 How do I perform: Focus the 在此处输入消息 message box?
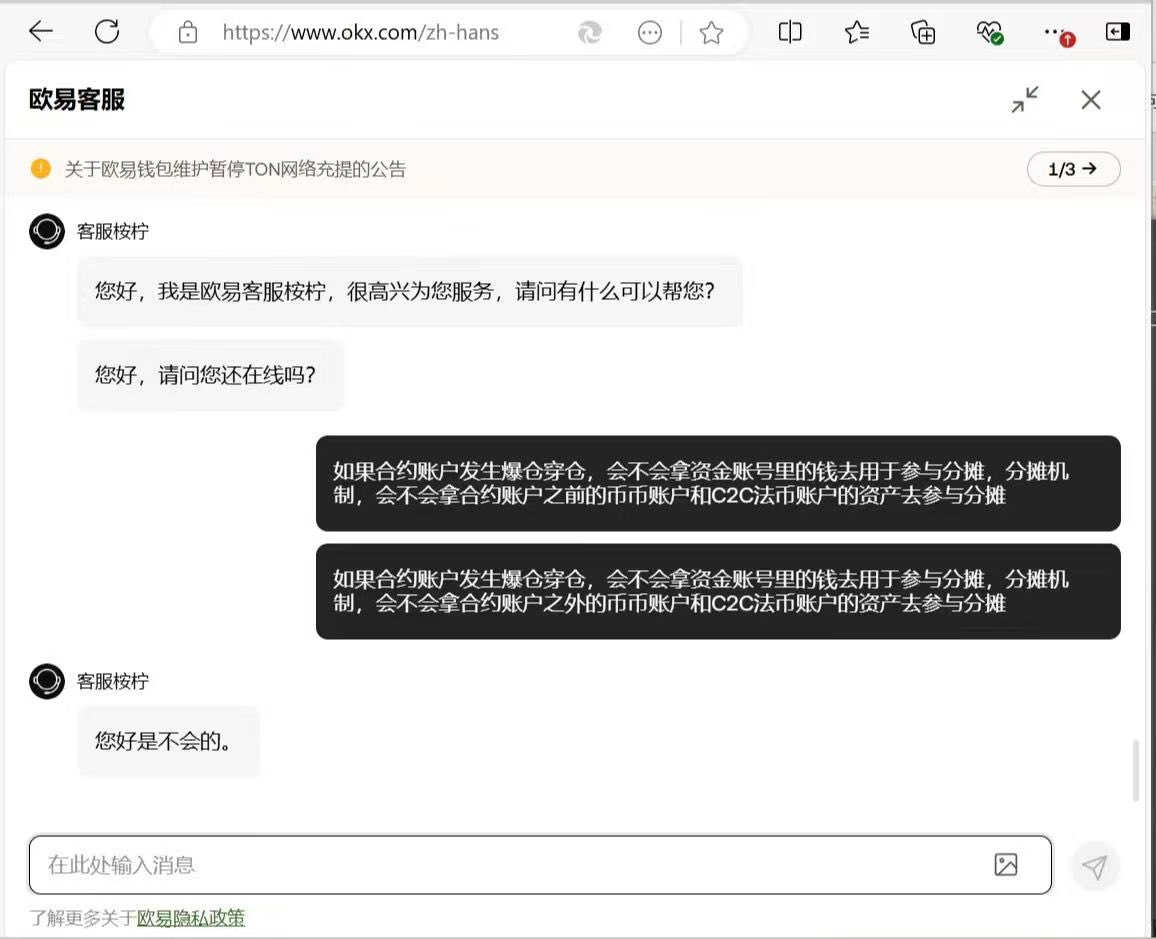pos(540,865)
